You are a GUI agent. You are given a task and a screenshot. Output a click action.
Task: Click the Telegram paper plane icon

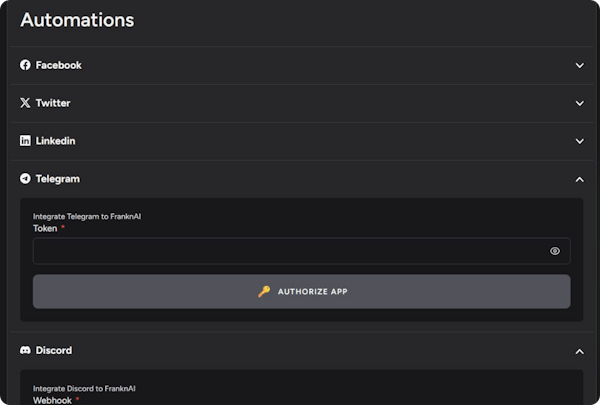point(26,179)
